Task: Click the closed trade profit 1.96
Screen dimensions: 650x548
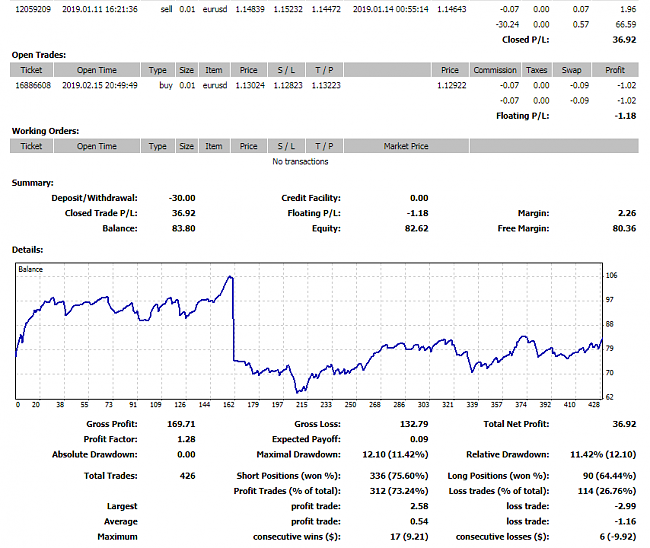Action: (628, 9)
